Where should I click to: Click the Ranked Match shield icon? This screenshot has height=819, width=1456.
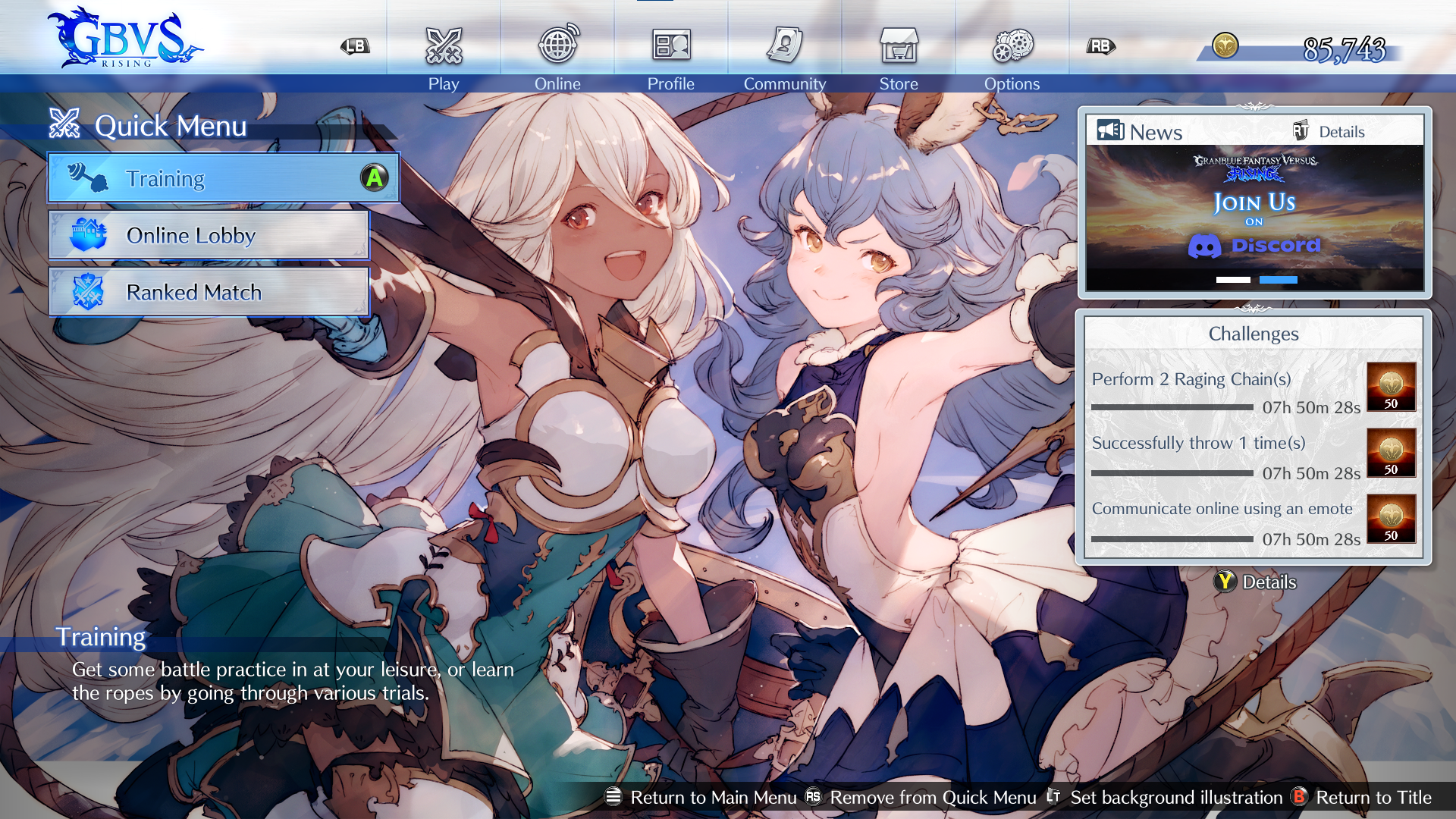pos(88,291)
